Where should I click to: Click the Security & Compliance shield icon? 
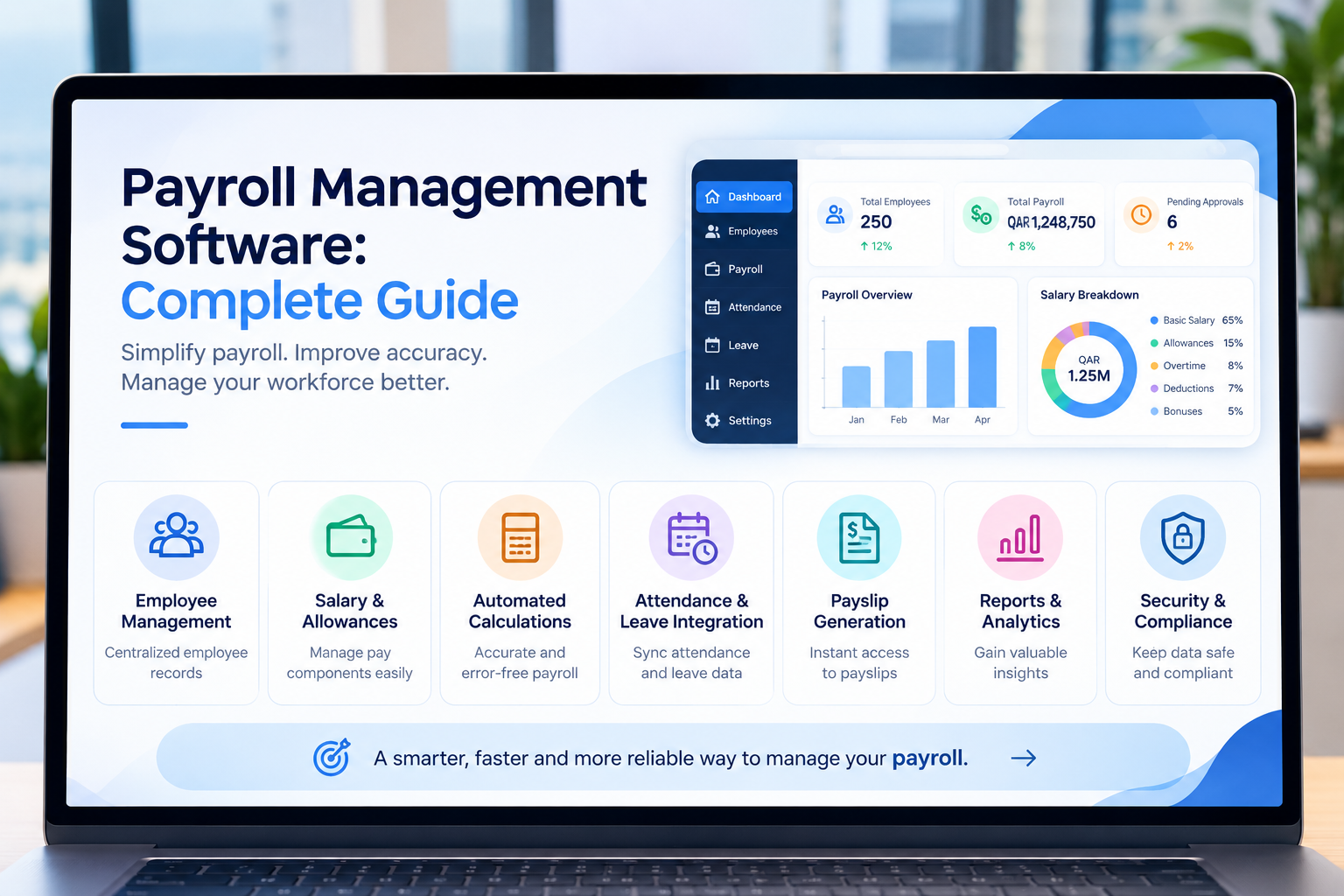tap(1183, 537)
